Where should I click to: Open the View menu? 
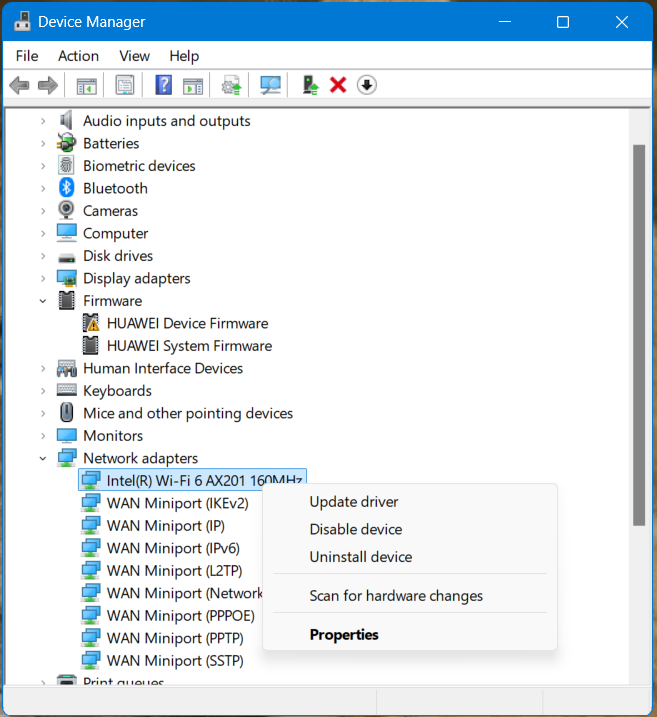click(x=134, y=56)
